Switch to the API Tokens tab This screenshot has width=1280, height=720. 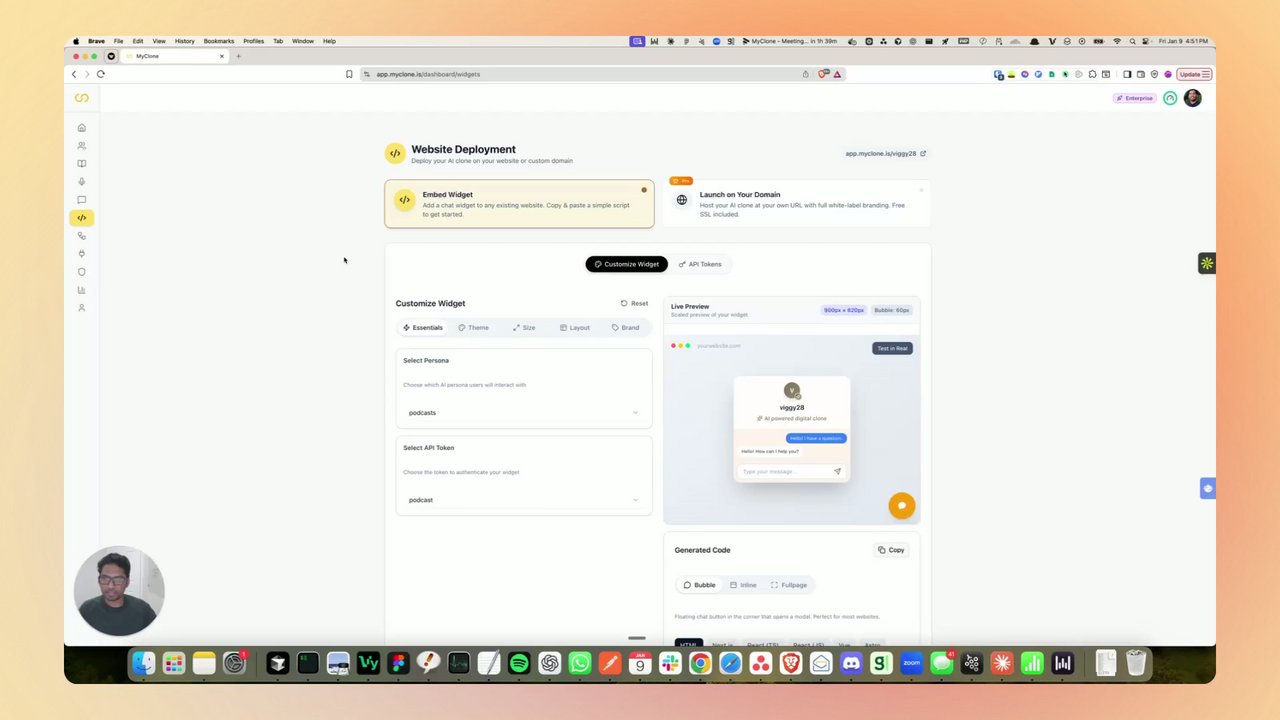click(x=700, y=264)
